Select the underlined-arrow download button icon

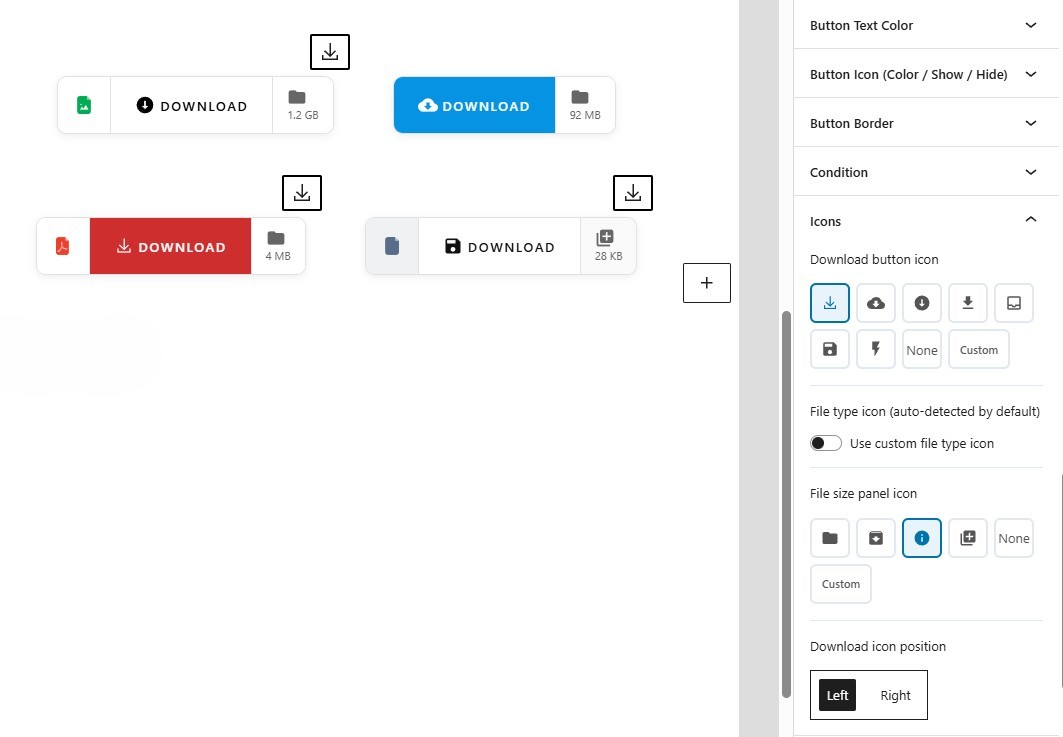(967, 303)
